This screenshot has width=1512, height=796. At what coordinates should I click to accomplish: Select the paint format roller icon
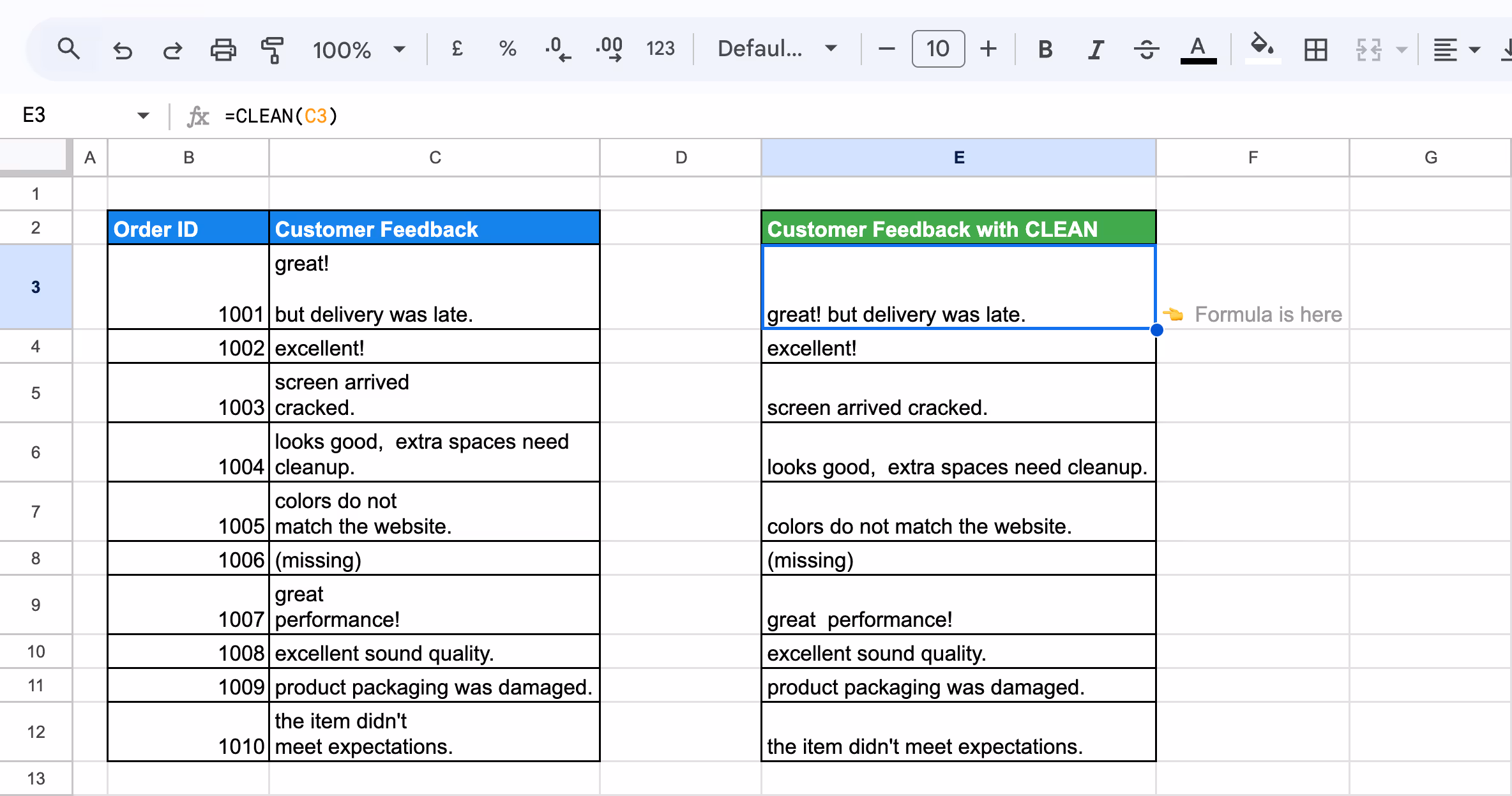point(273,49)
